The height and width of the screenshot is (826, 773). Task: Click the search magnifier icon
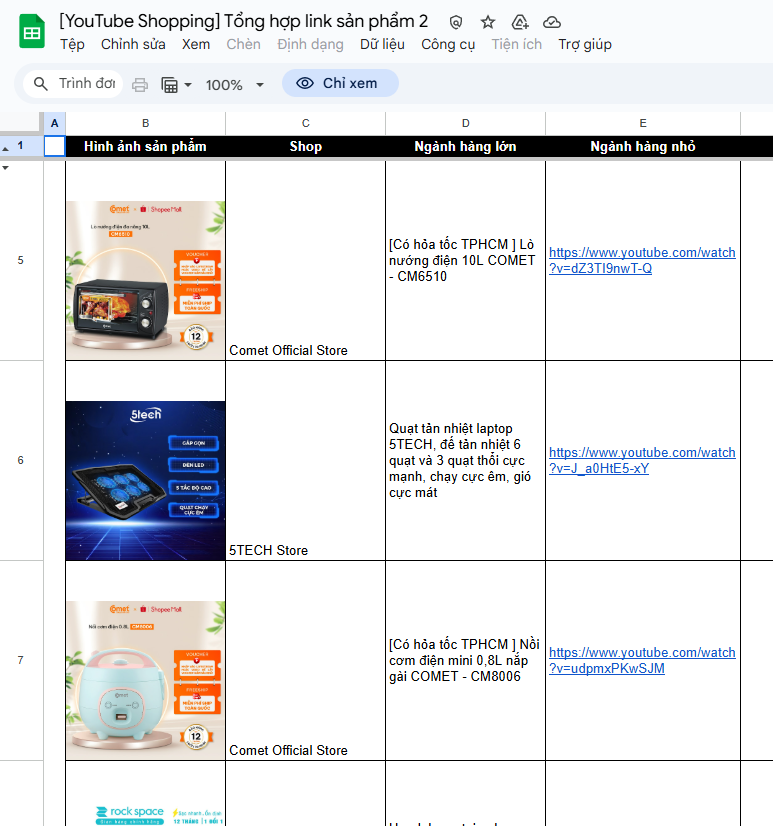(x=41, y=84)
